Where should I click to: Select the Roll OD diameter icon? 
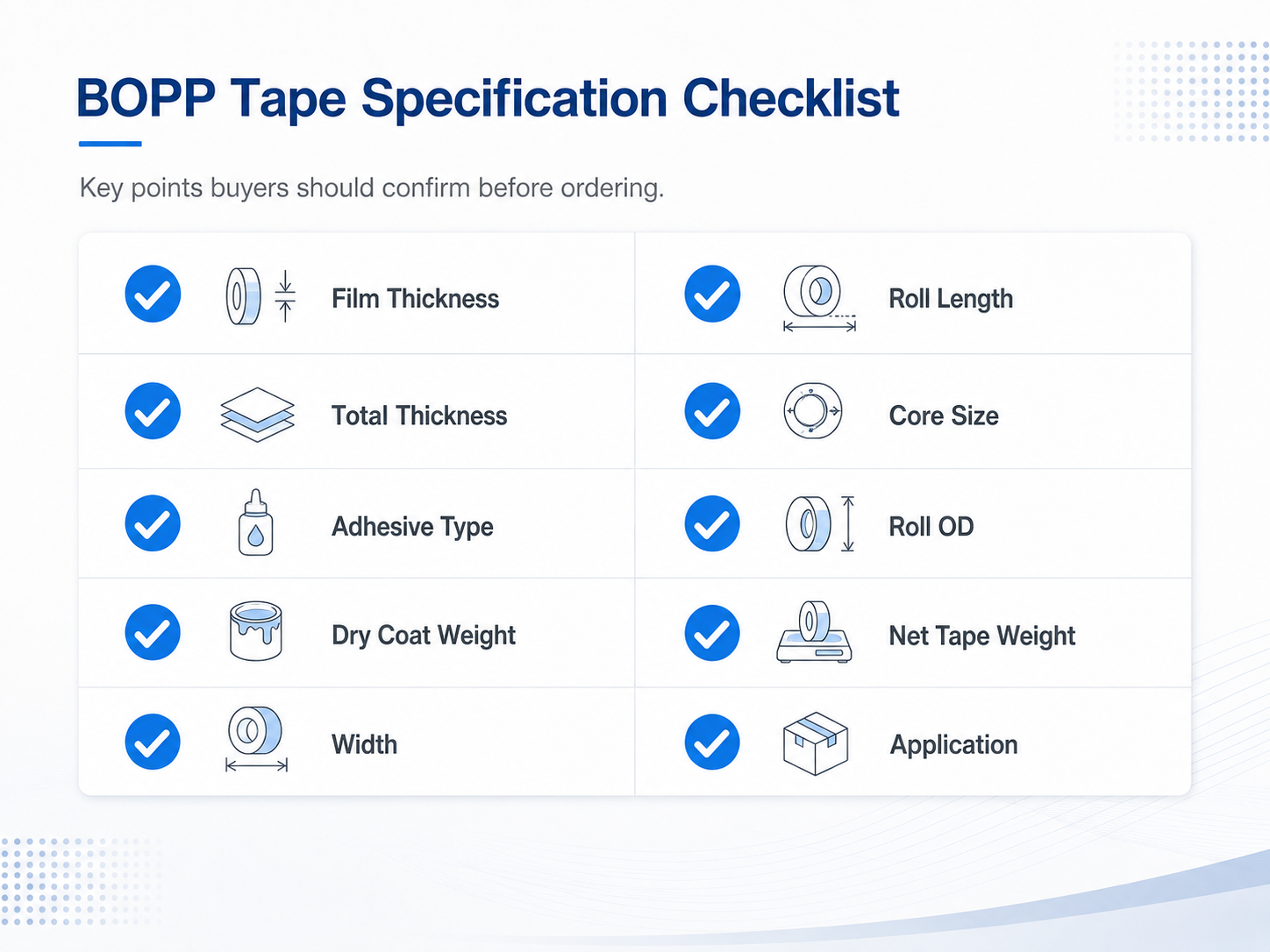coord(819,524)
